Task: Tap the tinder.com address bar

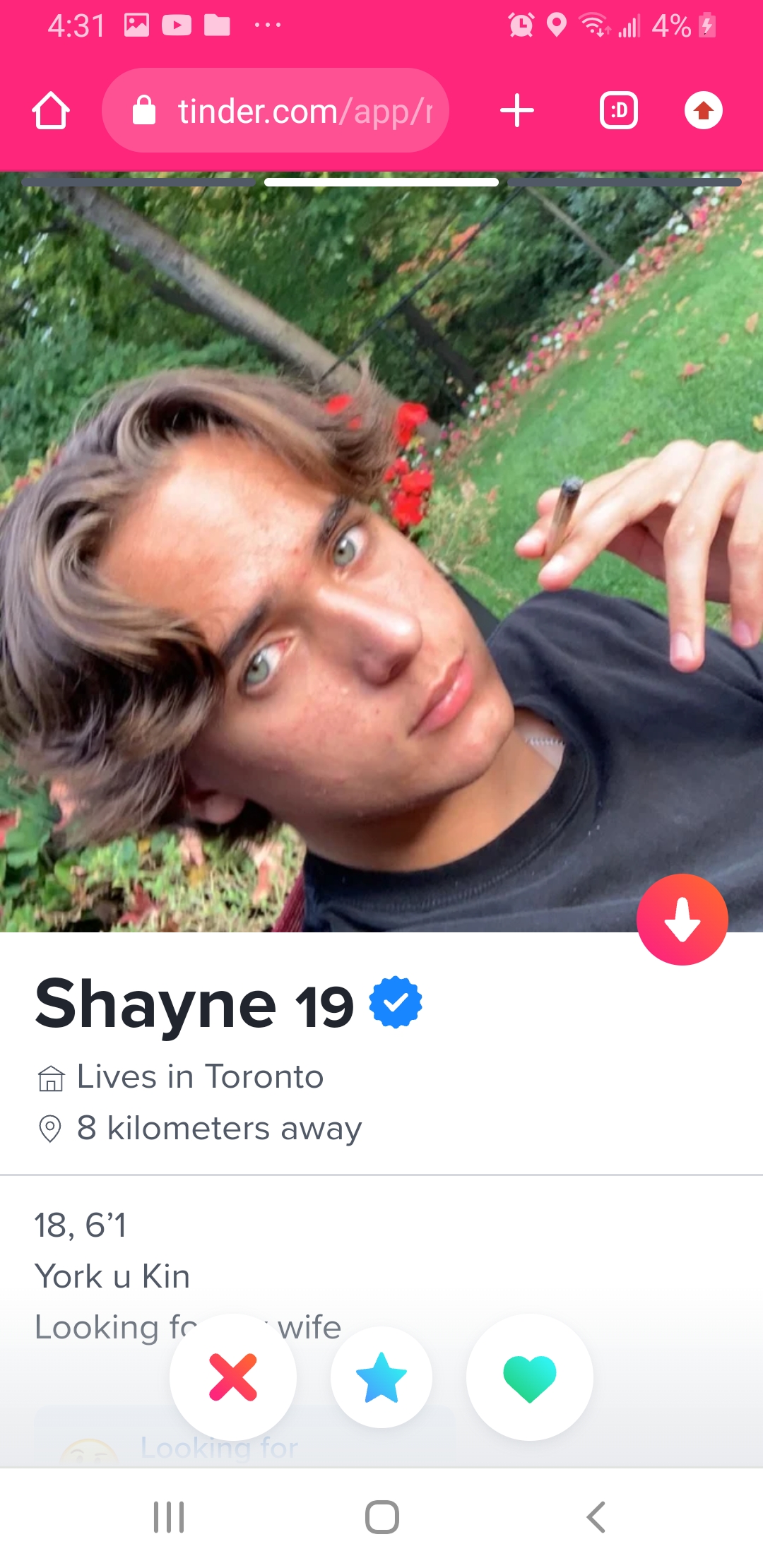Action: coord(276,111)
